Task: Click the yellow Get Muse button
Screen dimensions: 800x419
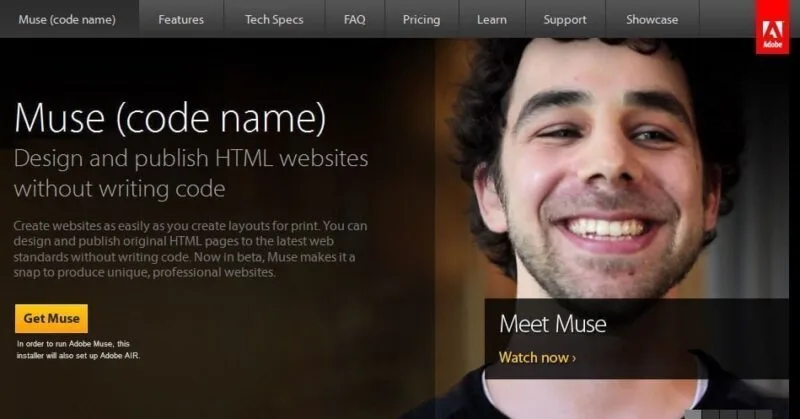Action: pyautogui.click(x=52, y=318)
